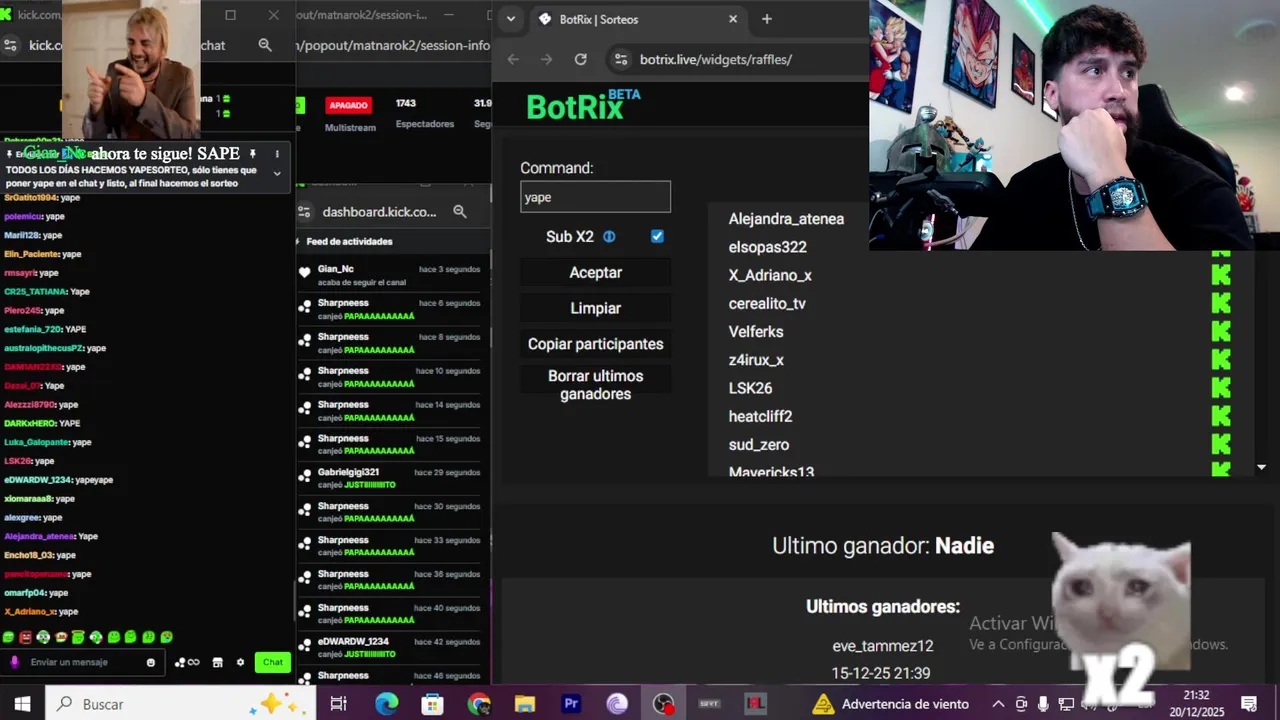Click the chat username CR25_TATIANA
The width and height of the screenshot is (1280, 720).
point(35,292)
